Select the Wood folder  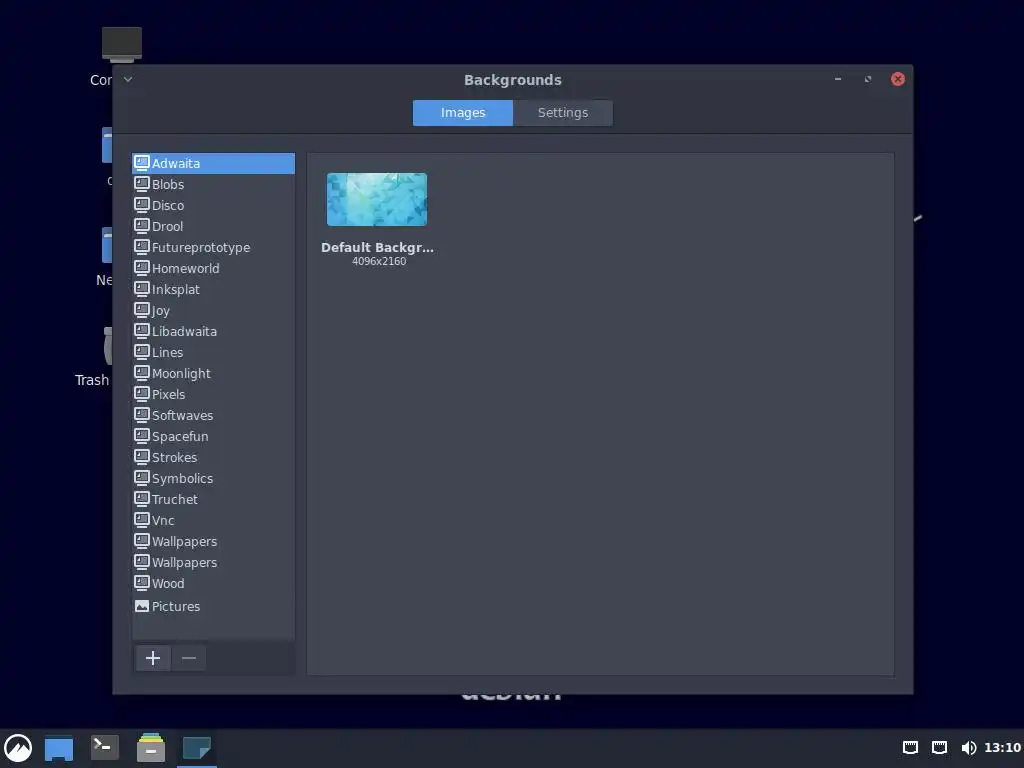[x=214, y=583]
